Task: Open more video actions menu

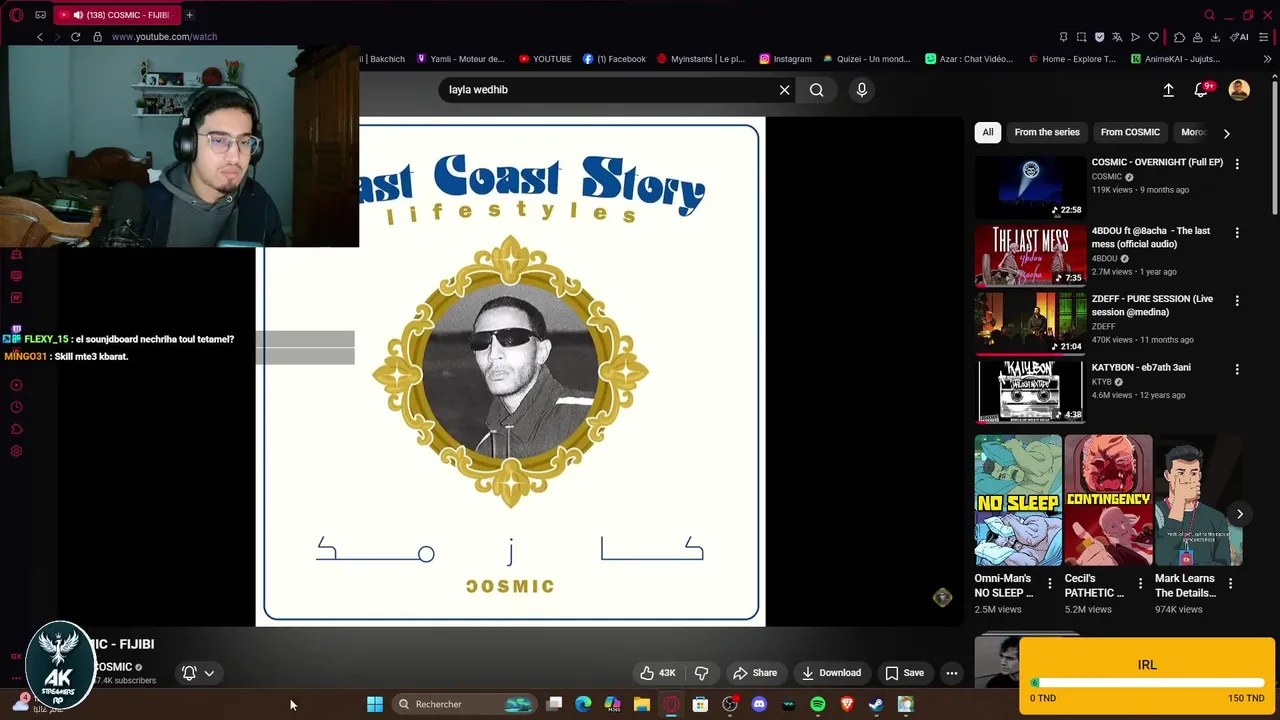Action: pyautogui.click(x=952, y=673)
